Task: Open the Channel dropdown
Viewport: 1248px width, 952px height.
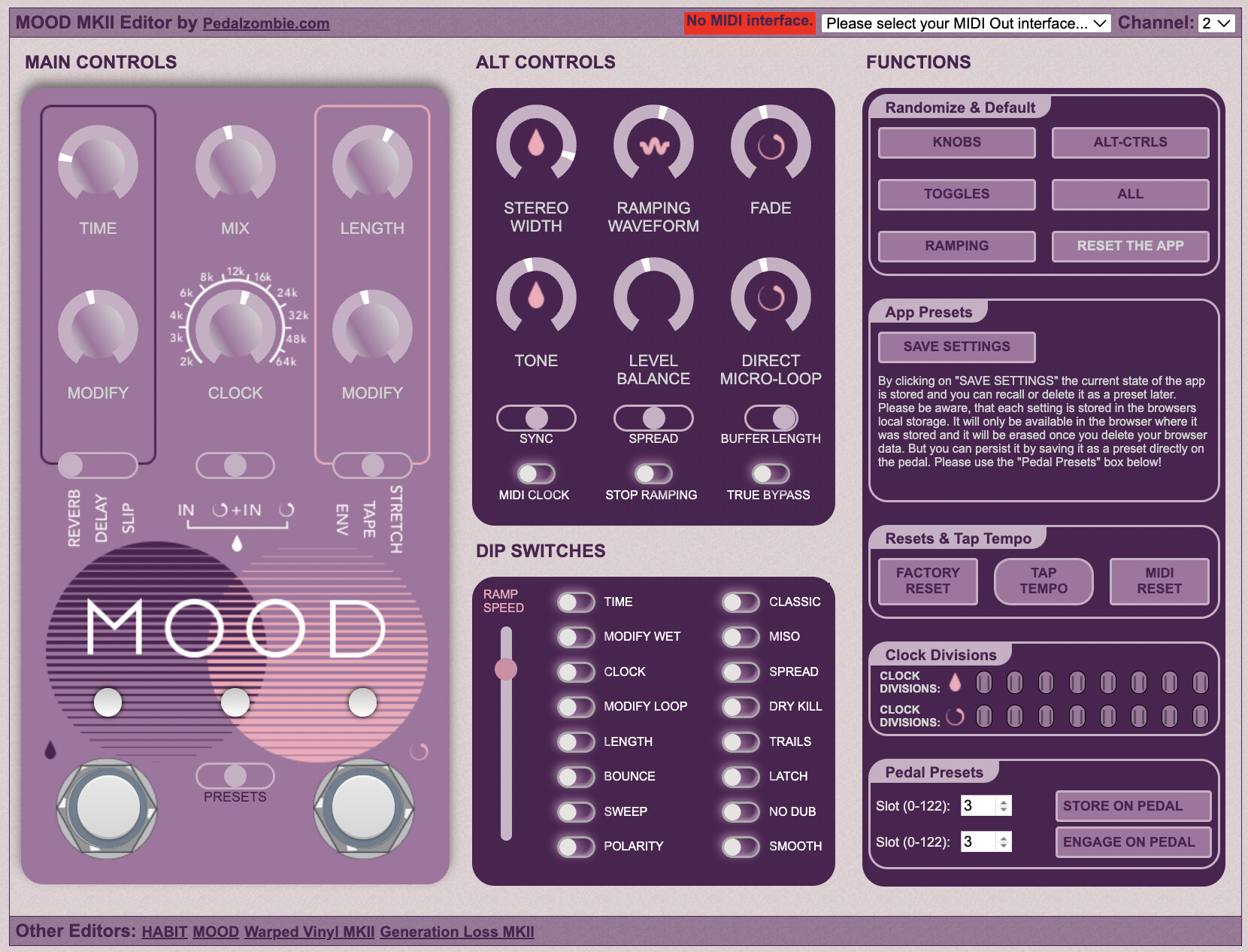Action: 1216,23
